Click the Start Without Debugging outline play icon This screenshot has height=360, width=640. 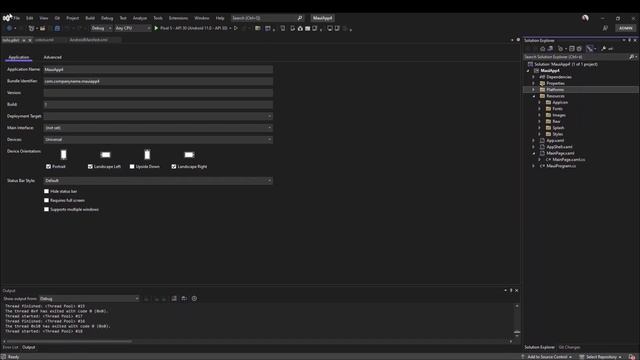pos(236,28)
